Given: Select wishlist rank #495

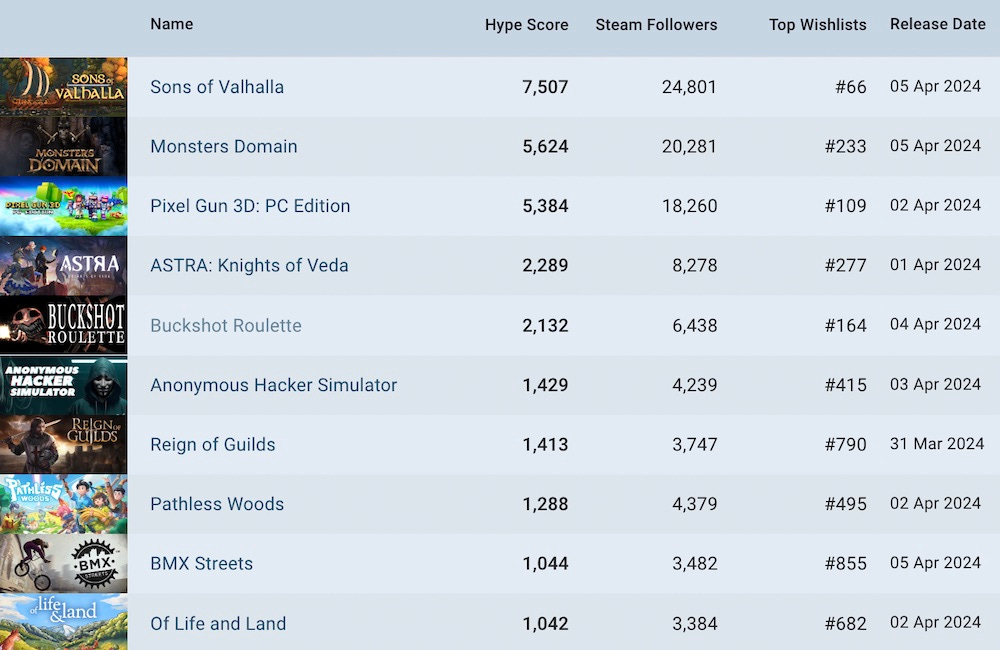Looking at the screenshot, I should click(x=846, y=504).
